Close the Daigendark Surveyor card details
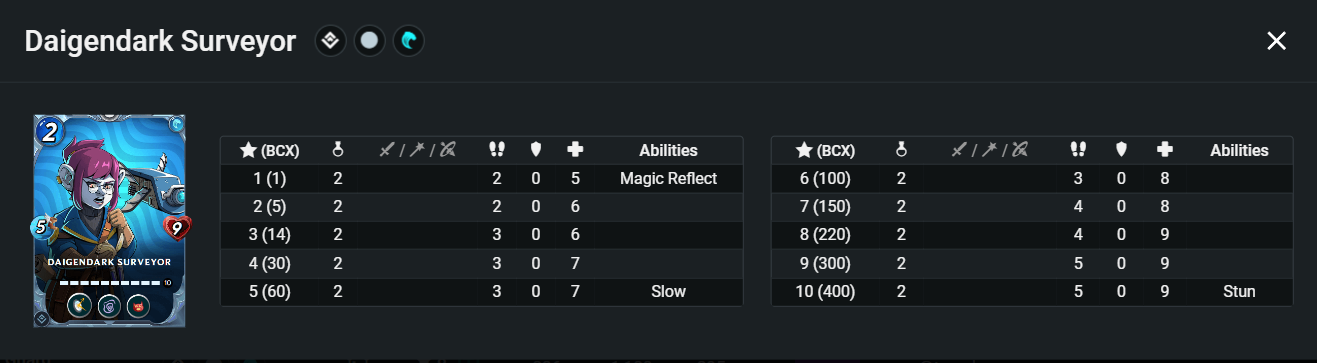The width and height of the screenshot is (1317, 363). [x=1276, y=41]
